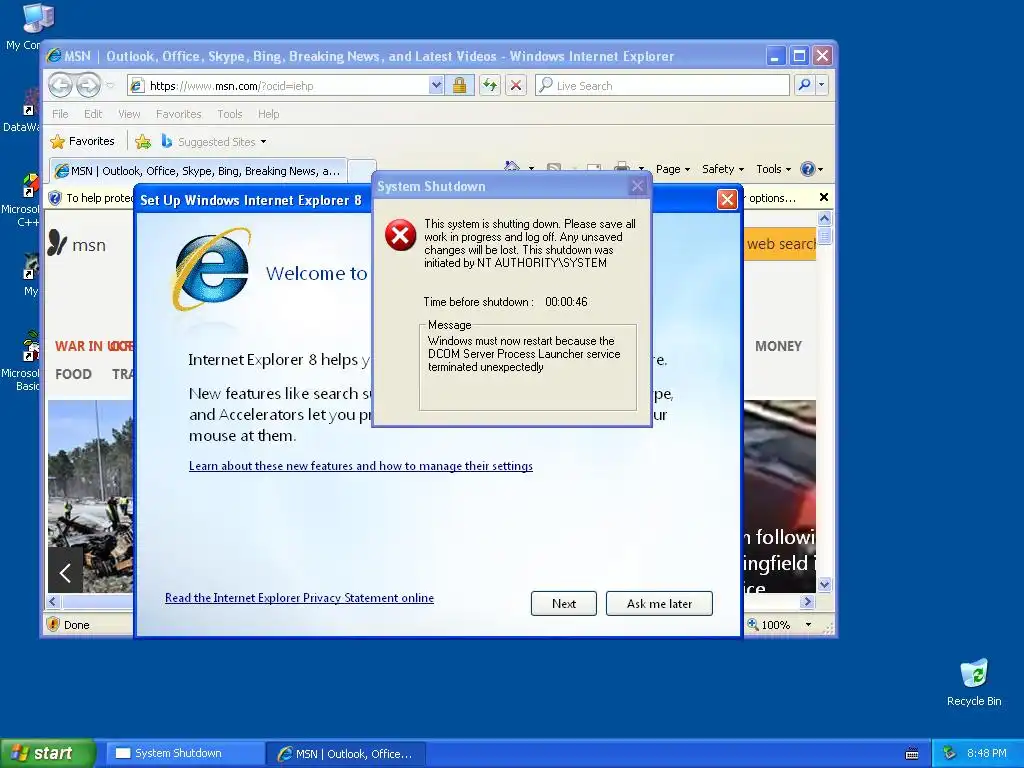Click vertical scrollbar up arrow in IE
This screenshot has height=768, width=1024.
coord(824,218)
